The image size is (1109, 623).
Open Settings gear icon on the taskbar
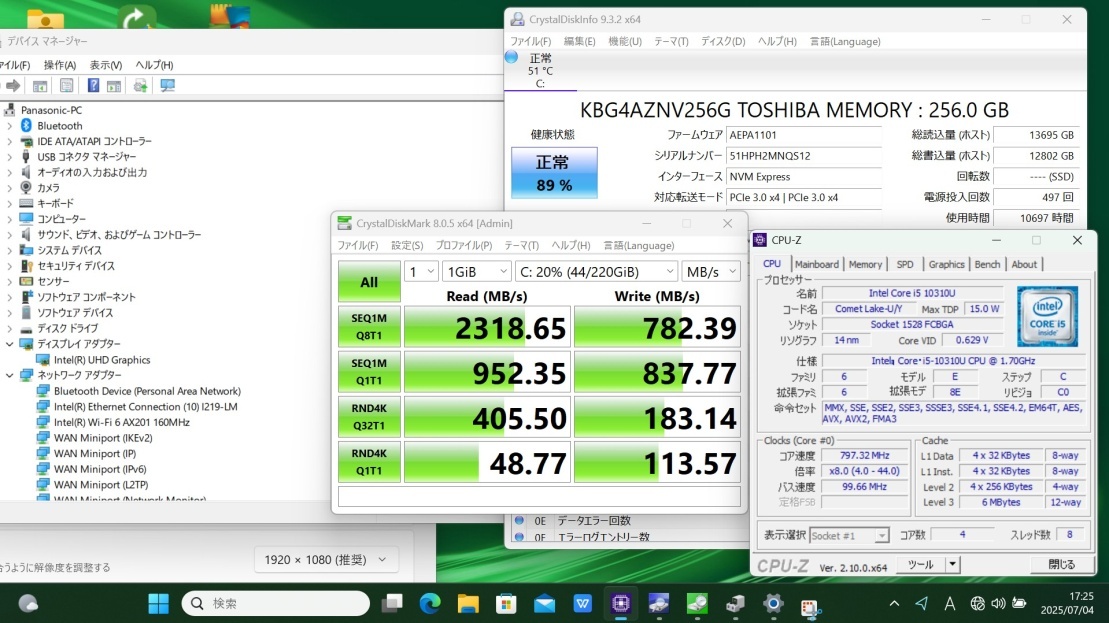(x=774, y=603)
